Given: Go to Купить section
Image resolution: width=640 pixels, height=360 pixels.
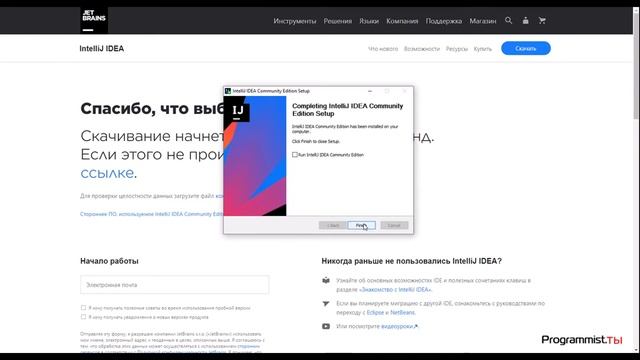Looking at the screenshot, I should tap(482, 49).
